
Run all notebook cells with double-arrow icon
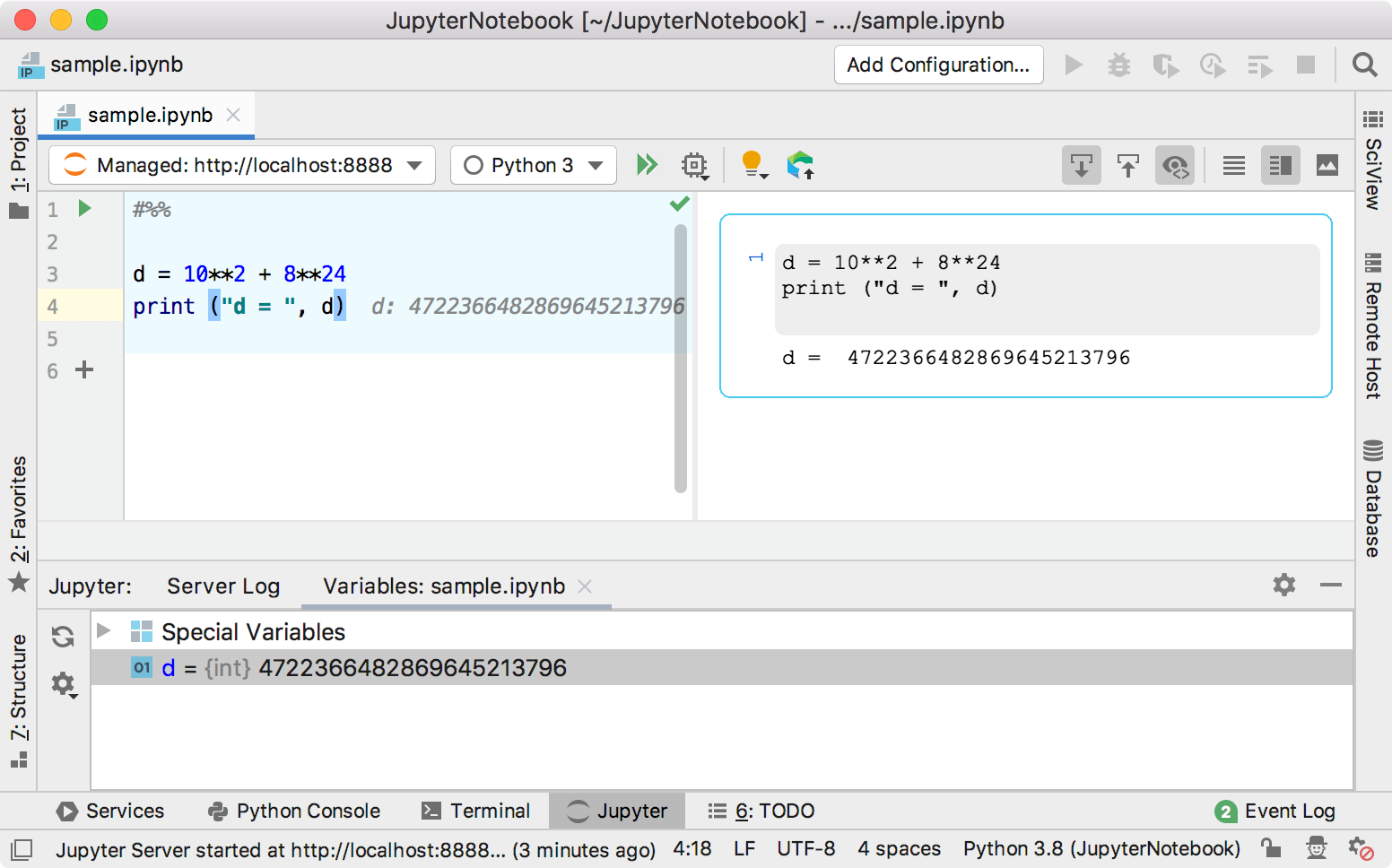(647, 165)
